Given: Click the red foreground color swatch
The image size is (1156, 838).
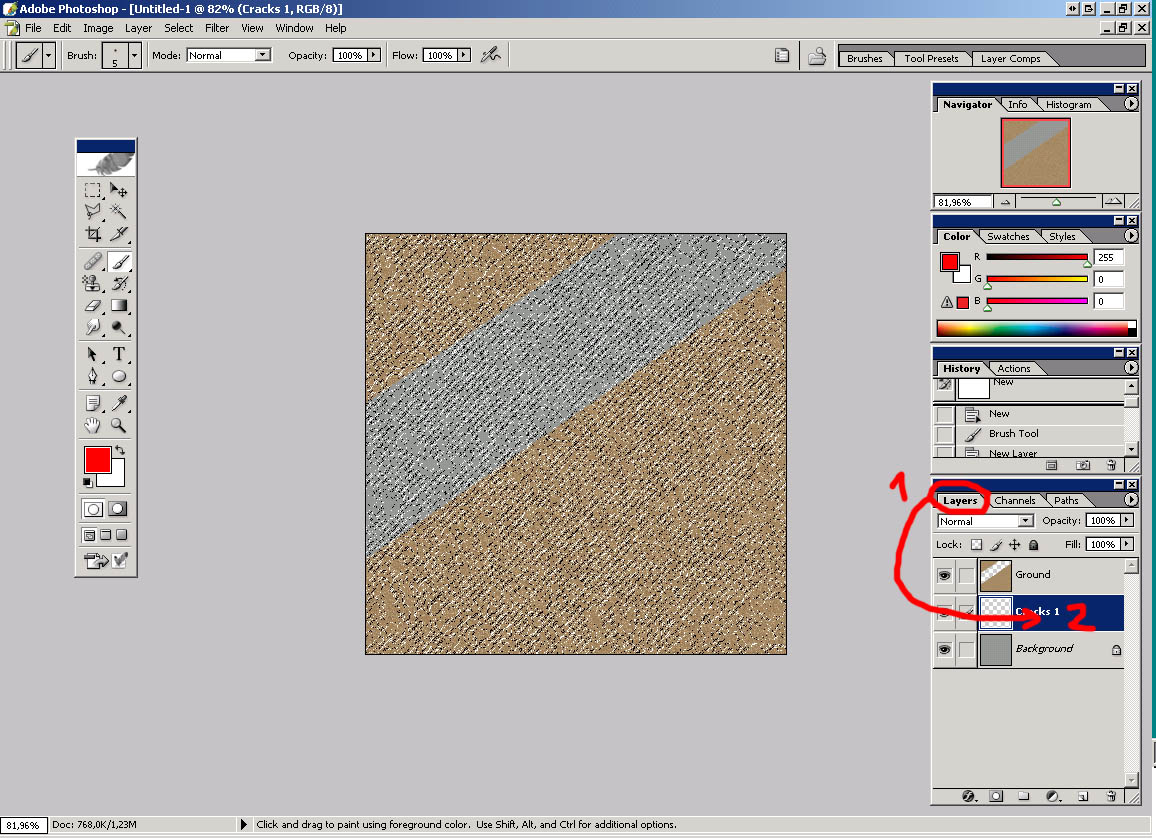Looking at the screenshot, I should coord(96,460).
